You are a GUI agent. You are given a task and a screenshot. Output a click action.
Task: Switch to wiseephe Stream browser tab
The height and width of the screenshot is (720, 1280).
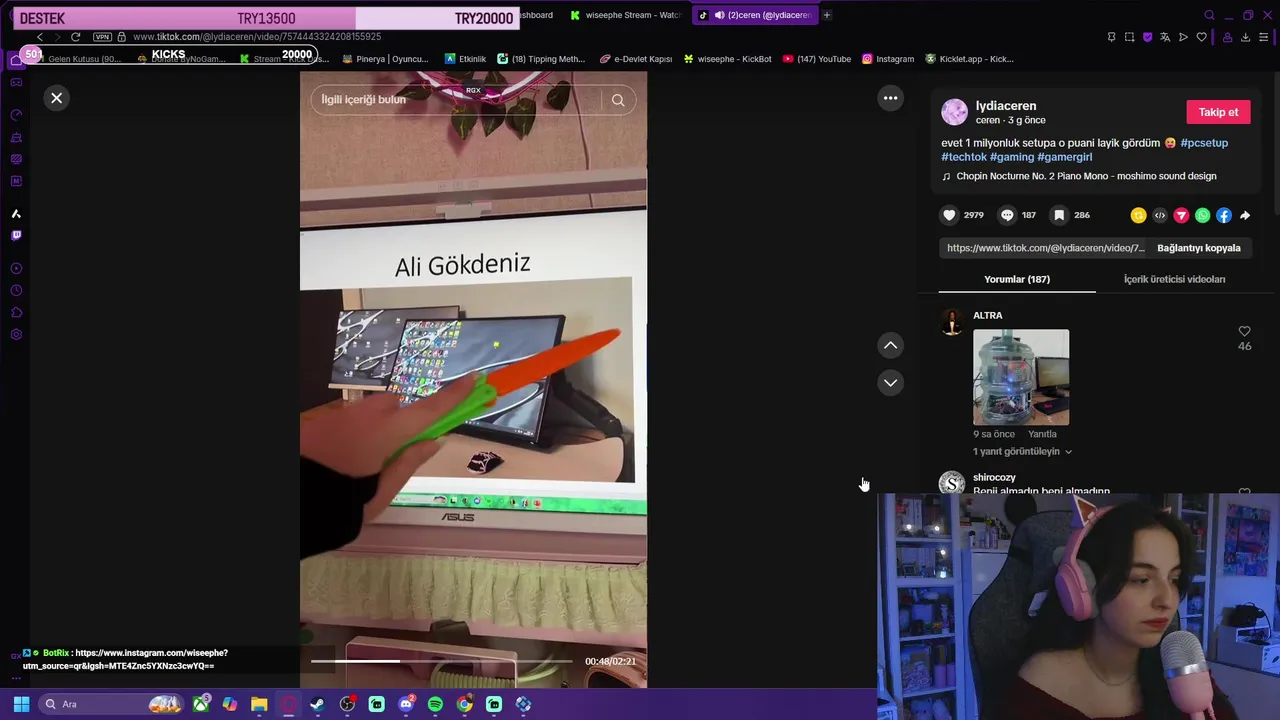(625, 15)
